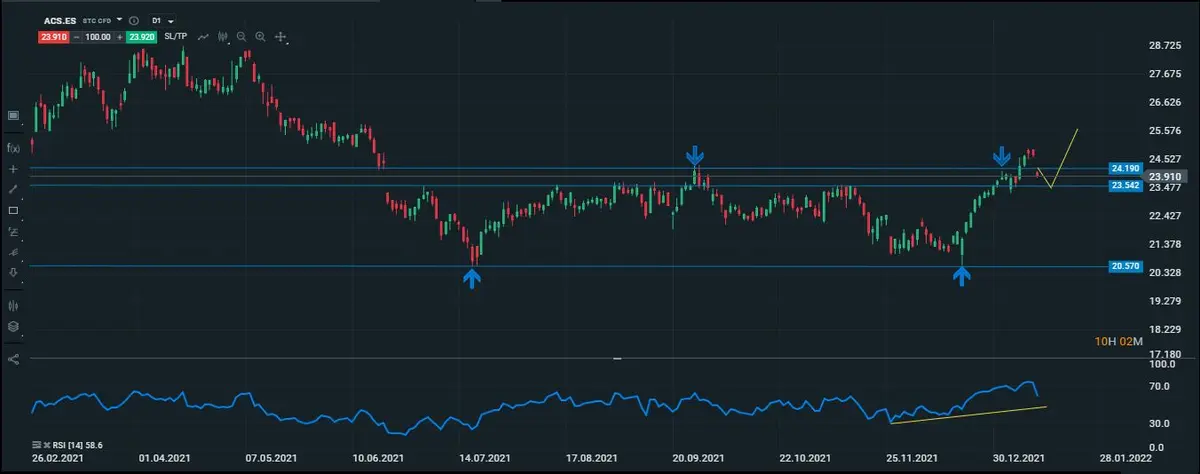Decrease volume with the minus button

tap(74, 36)
